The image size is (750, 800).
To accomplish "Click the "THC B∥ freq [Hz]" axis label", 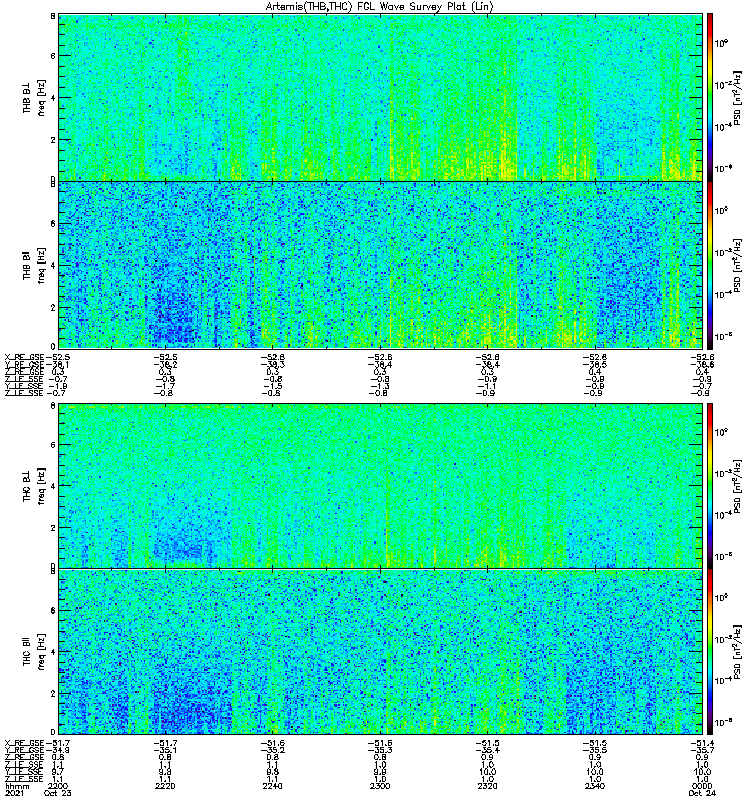I will coord(34,652).
